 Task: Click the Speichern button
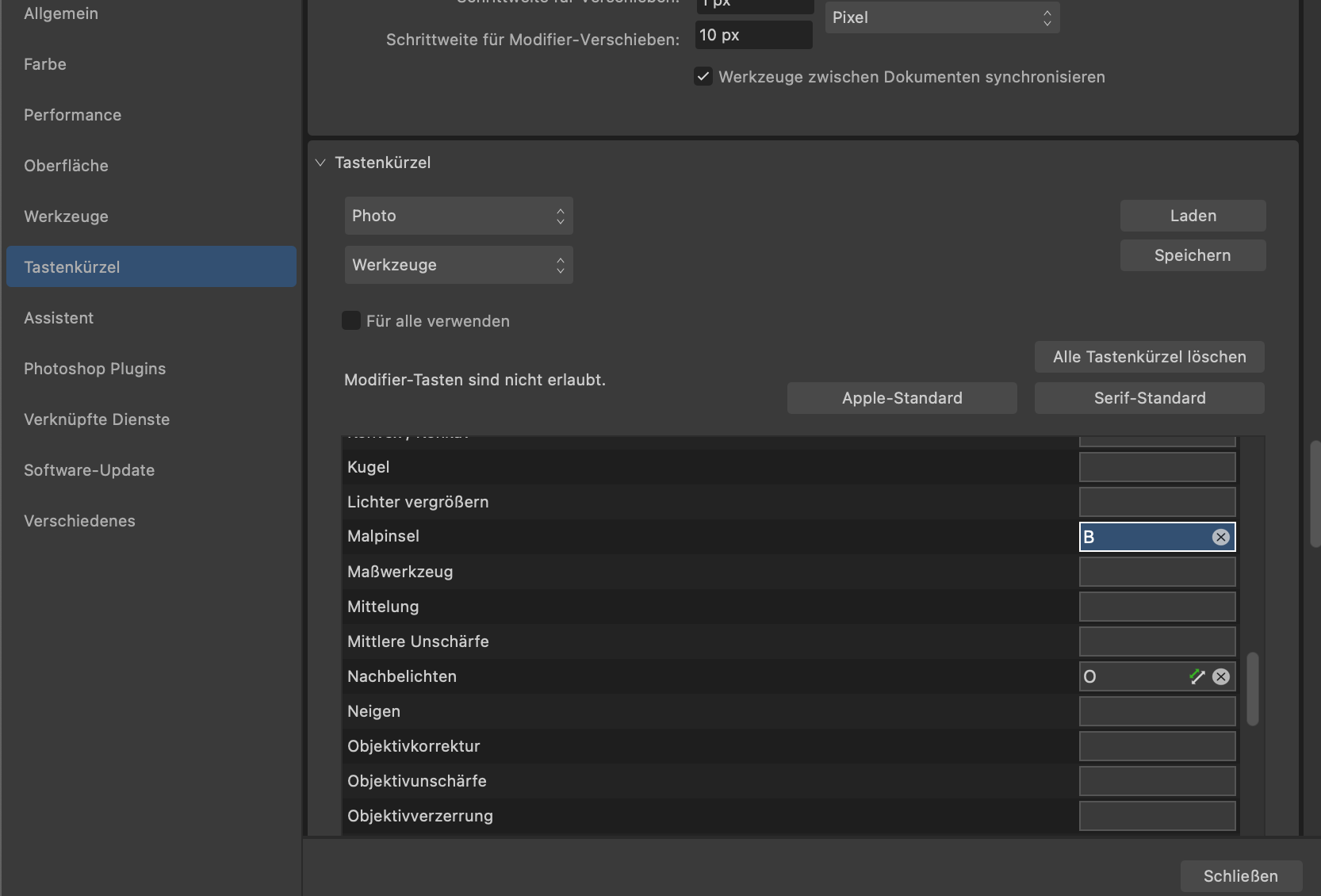(1193, 255)
